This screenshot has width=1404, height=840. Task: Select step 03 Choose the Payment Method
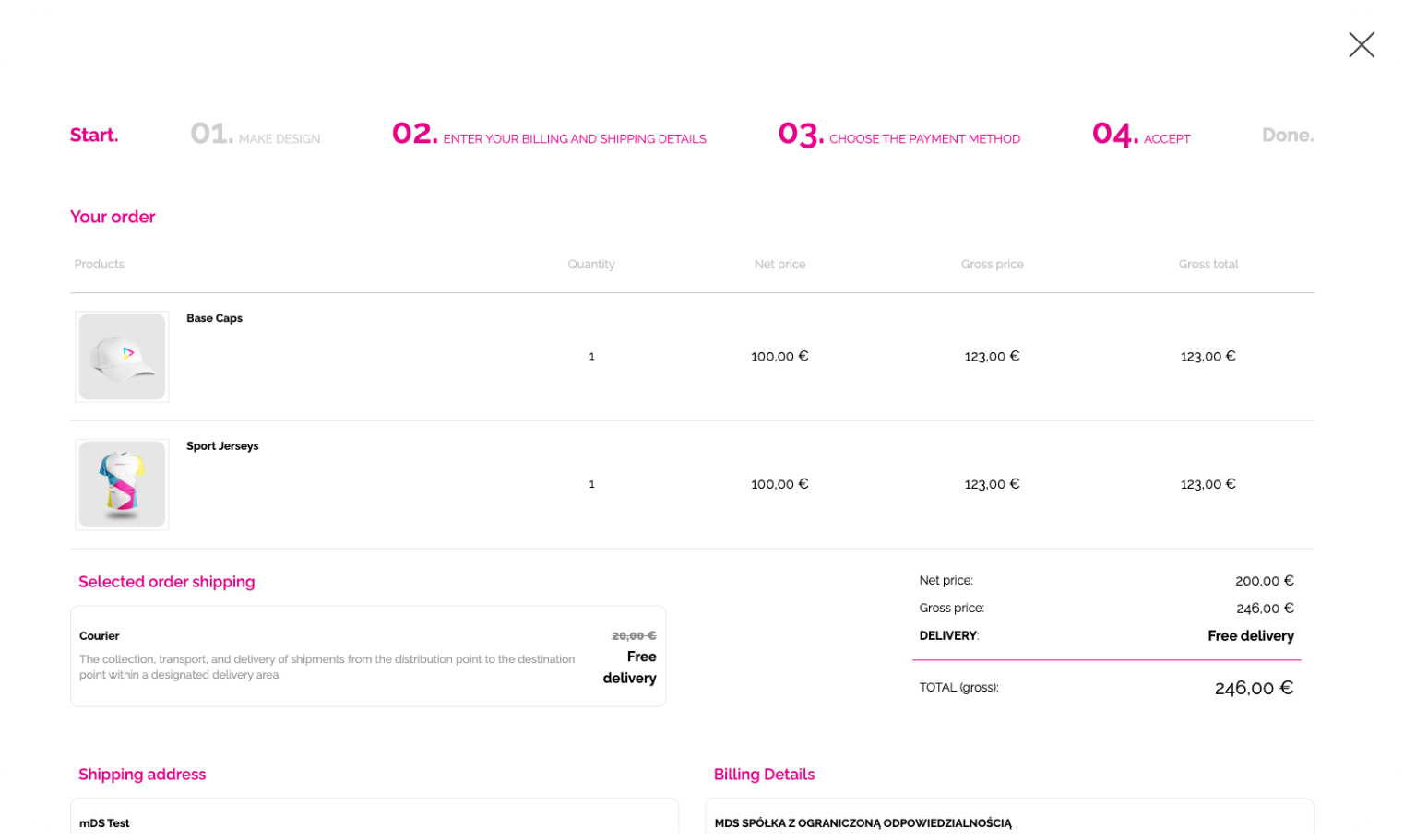click(x=899, y=136)
